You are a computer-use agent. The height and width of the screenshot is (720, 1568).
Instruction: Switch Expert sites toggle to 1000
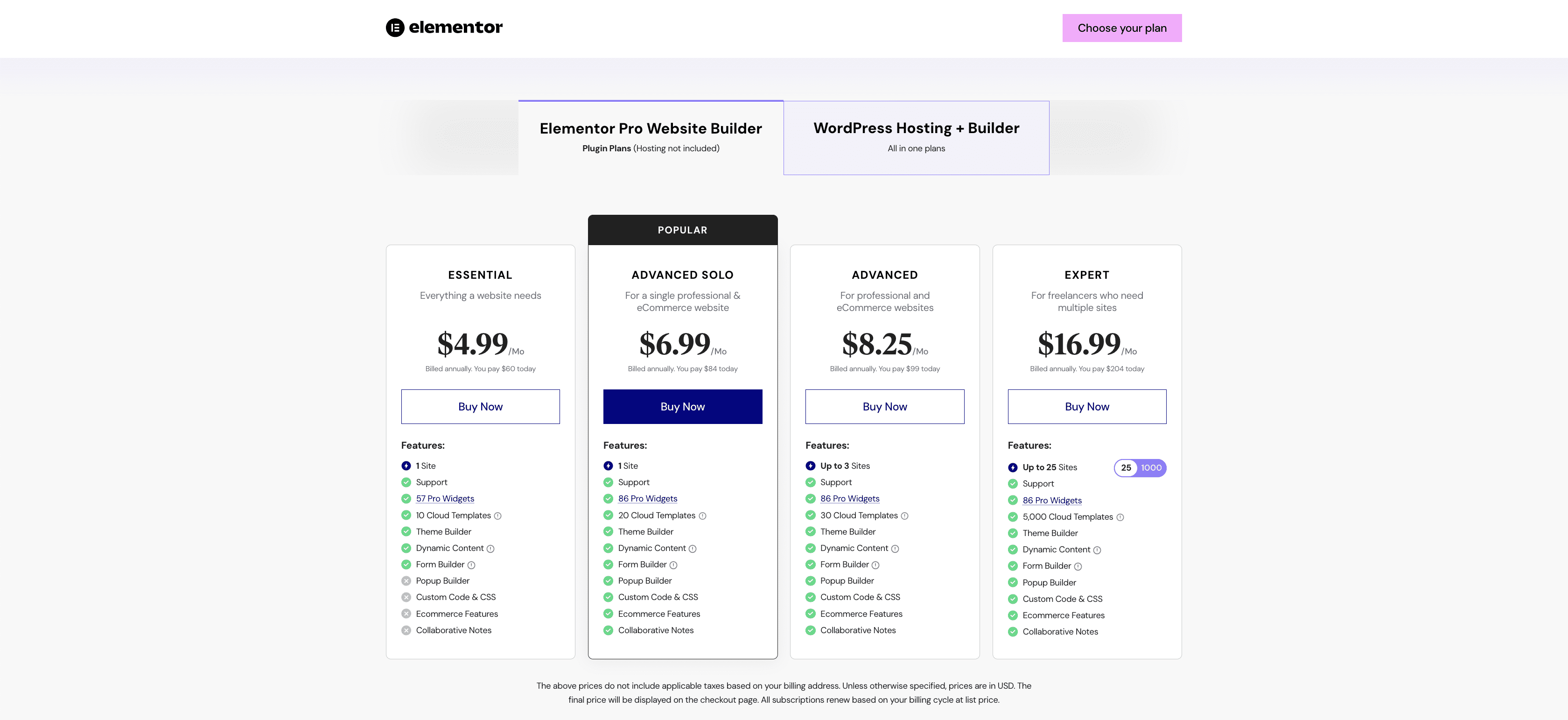tap(1151, 468)
